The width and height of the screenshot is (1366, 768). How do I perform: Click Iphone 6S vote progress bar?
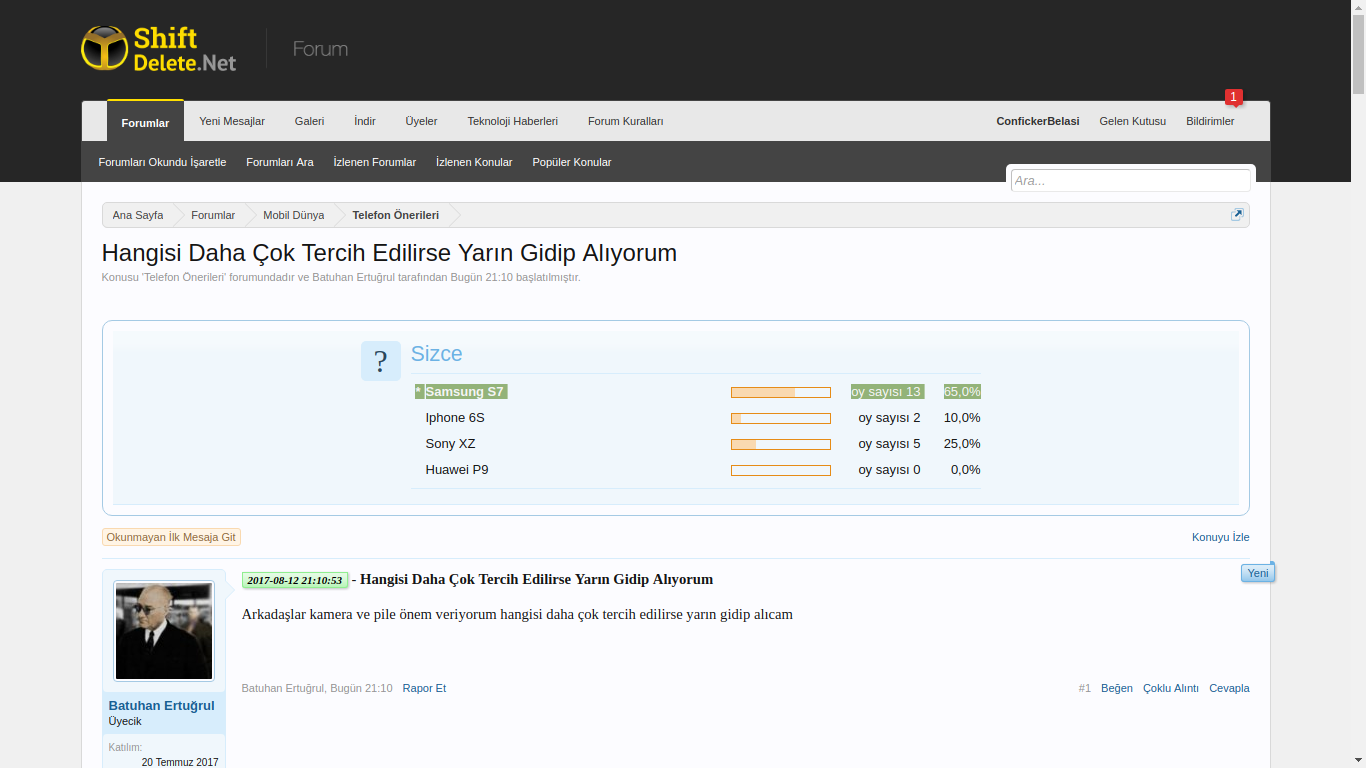pyautogui.click(x=781, y=418)
